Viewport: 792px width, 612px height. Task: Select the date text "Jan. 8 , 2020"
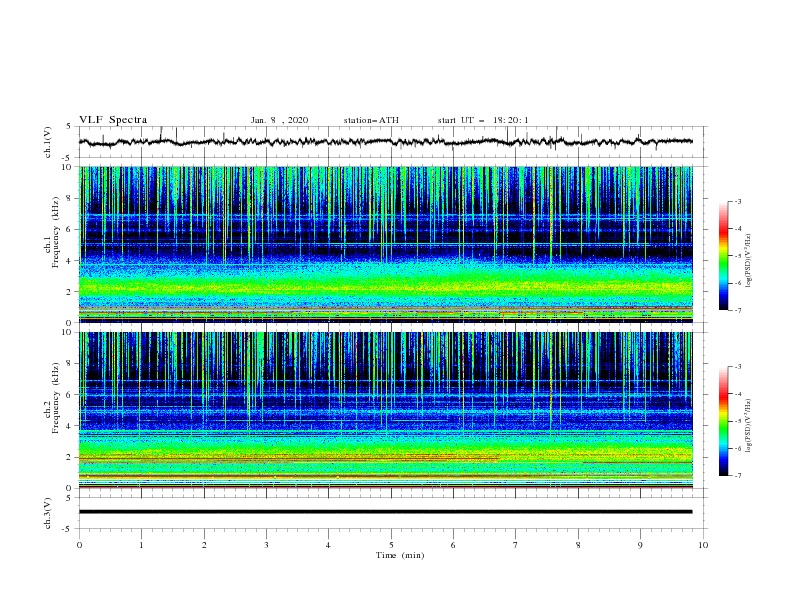pyautogui.click(x=279, y=120)
